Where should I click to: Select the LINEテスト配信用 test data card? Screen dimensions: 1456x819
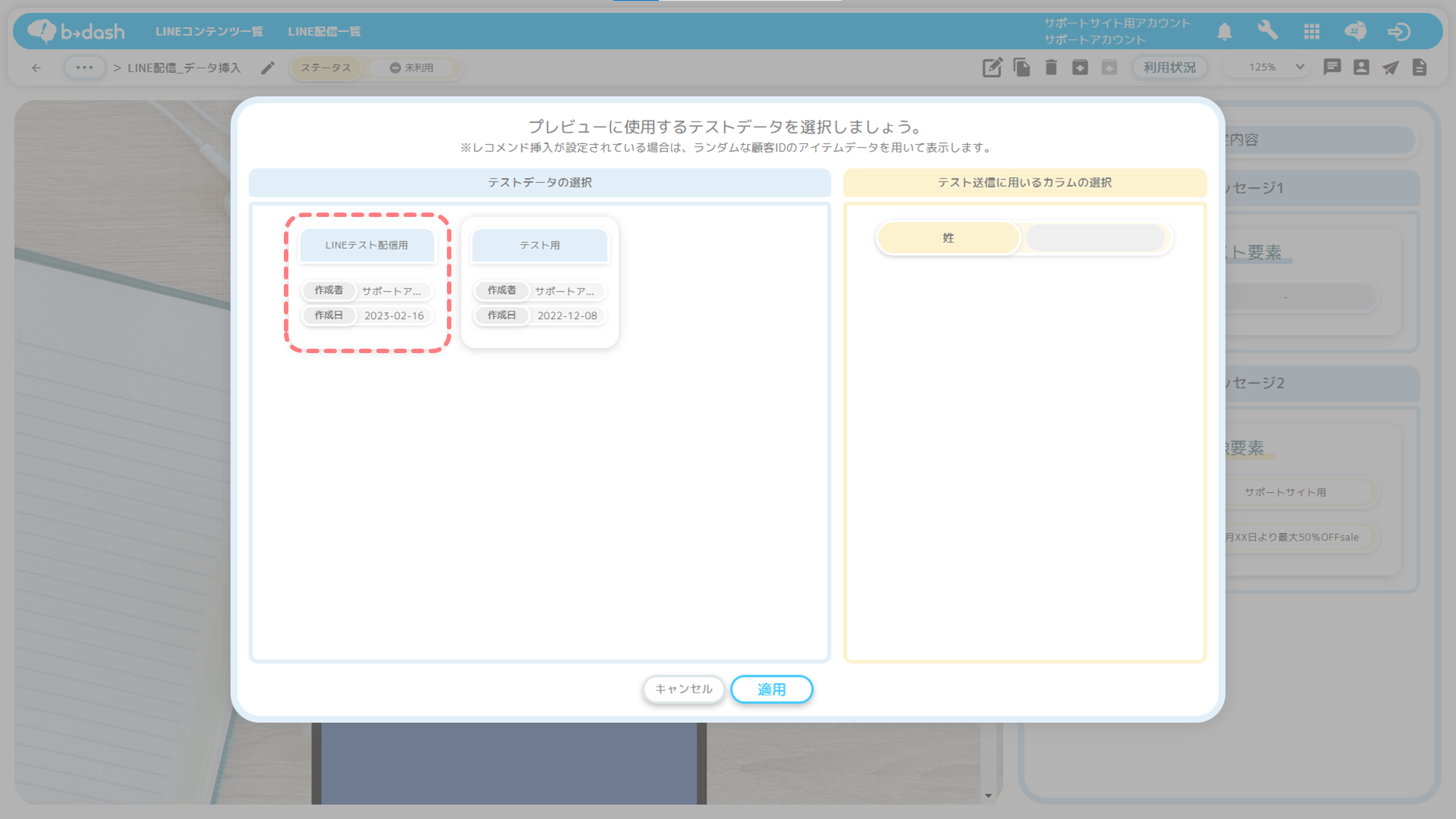367,245
